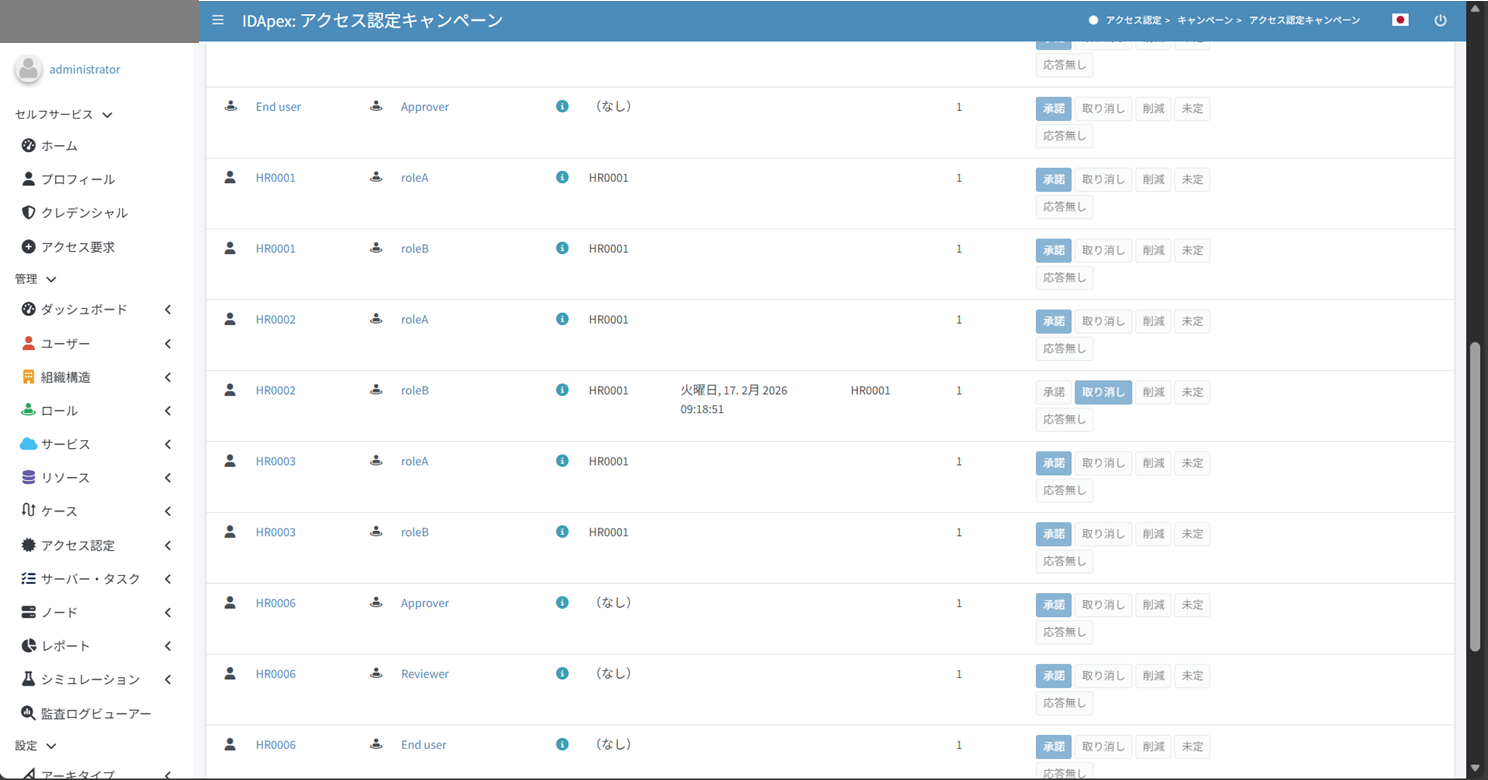Click the role icon beside HR0006 Approver
This screenshot has width=1488, height=780.
(376, 603)
